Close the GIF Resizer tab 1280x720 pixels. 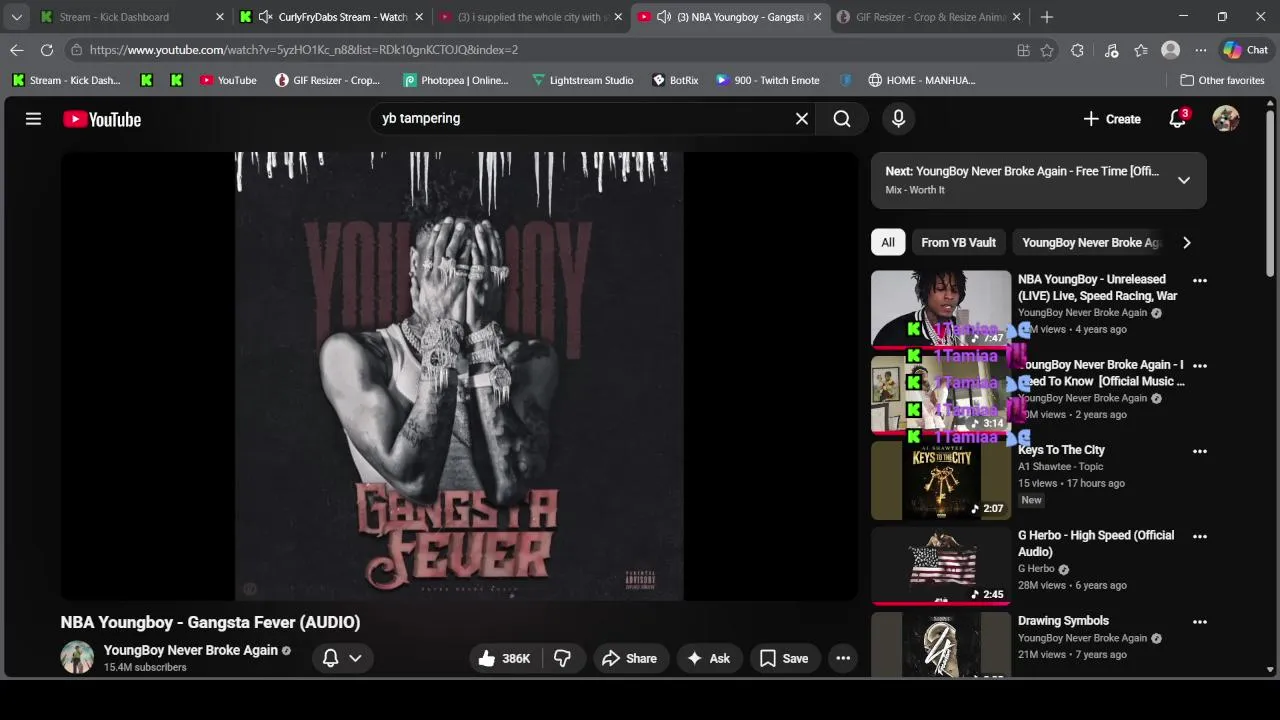pos(1017,17)
